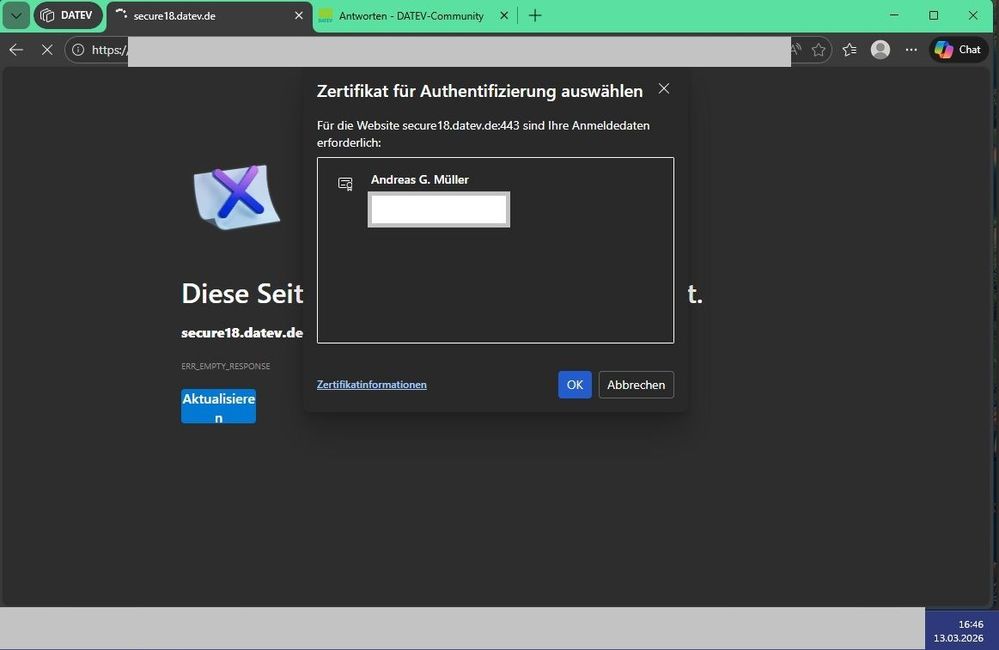Open Settings and more menu
This screenshot has height=650, width=999.
[912, 49]
